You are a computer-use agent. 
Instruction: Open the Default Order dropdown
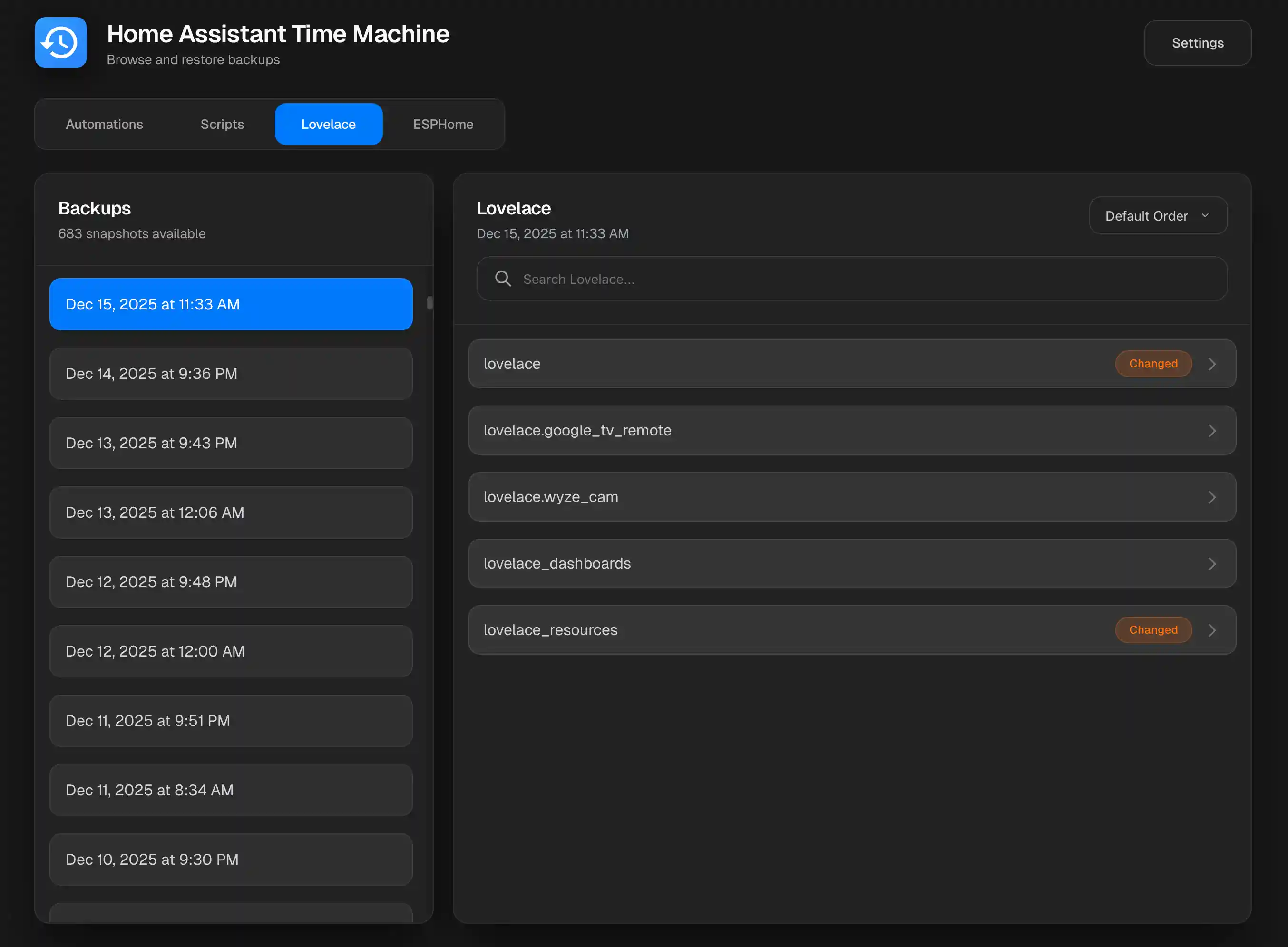pos(1158,215)
